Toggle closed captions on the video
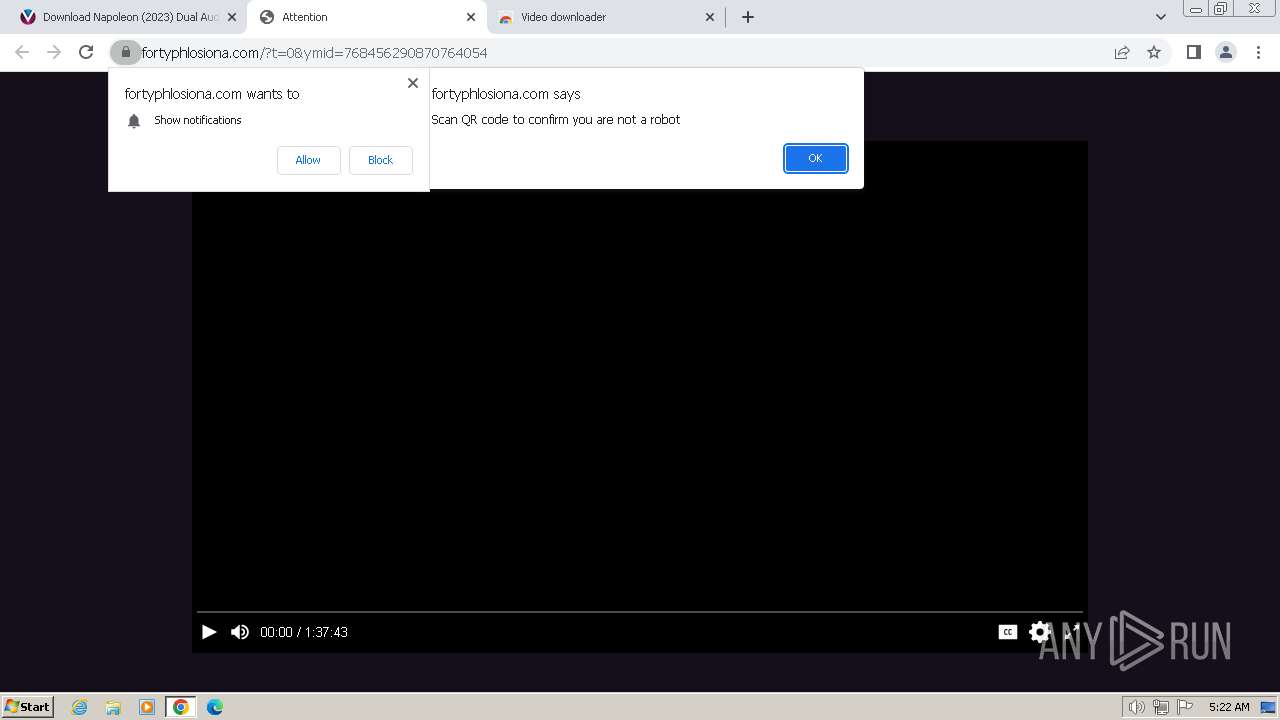 [1008, 632]
